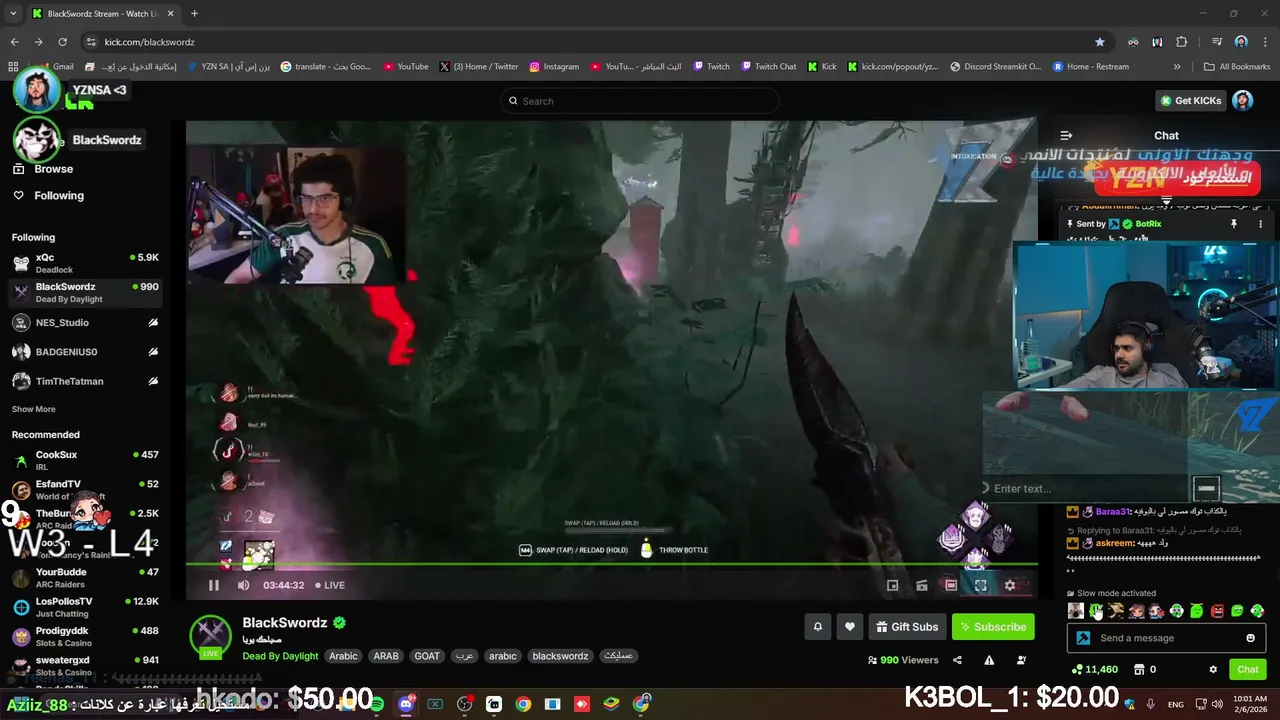Expand Show More followed channels
1280x720 pixels.
point(33,409)
